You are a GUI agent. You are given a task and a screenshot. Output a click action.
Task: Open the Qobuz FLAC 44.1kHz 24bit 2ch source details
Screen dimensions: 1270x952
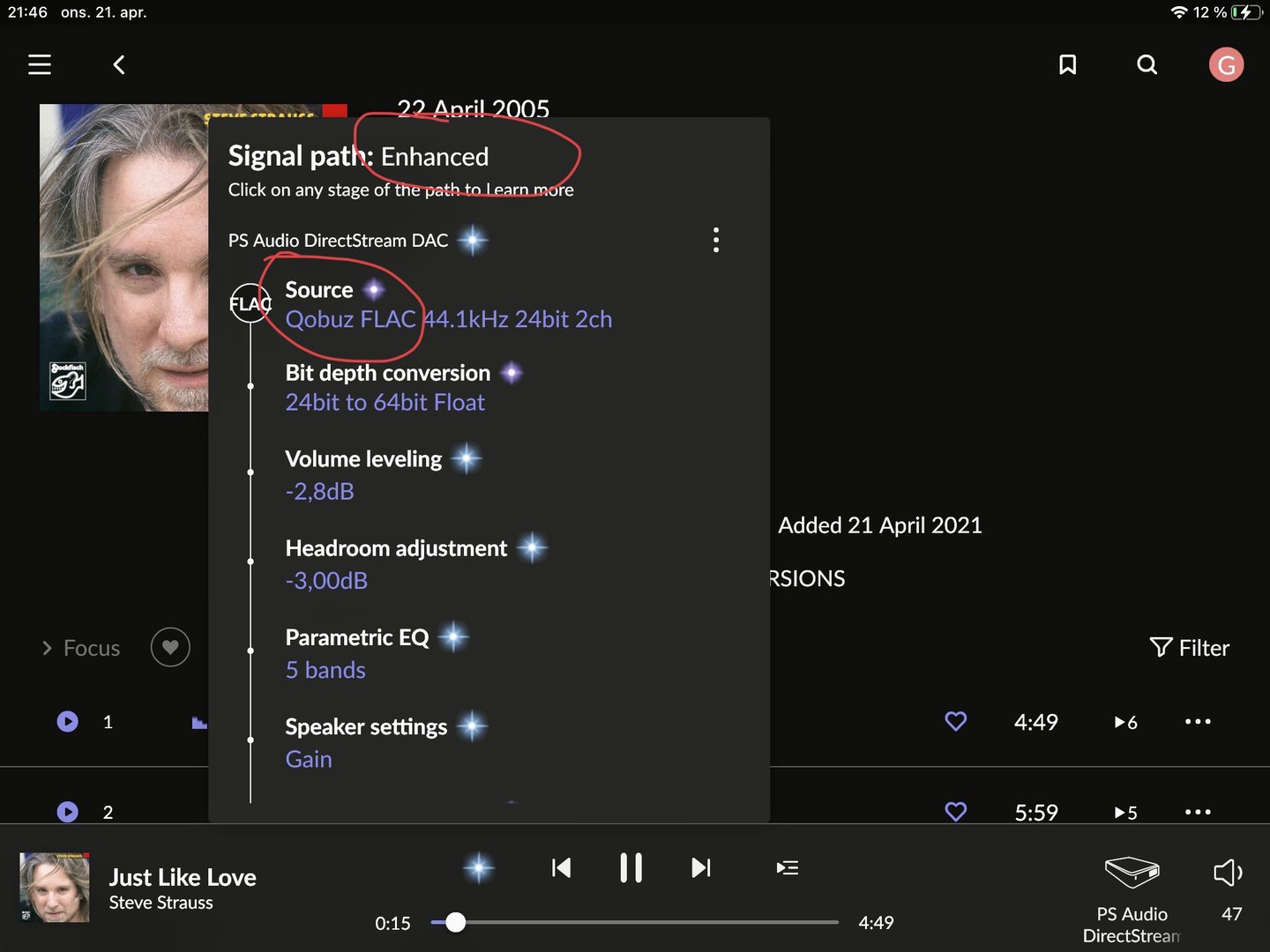pyautogui.click(x=449, y=319)
